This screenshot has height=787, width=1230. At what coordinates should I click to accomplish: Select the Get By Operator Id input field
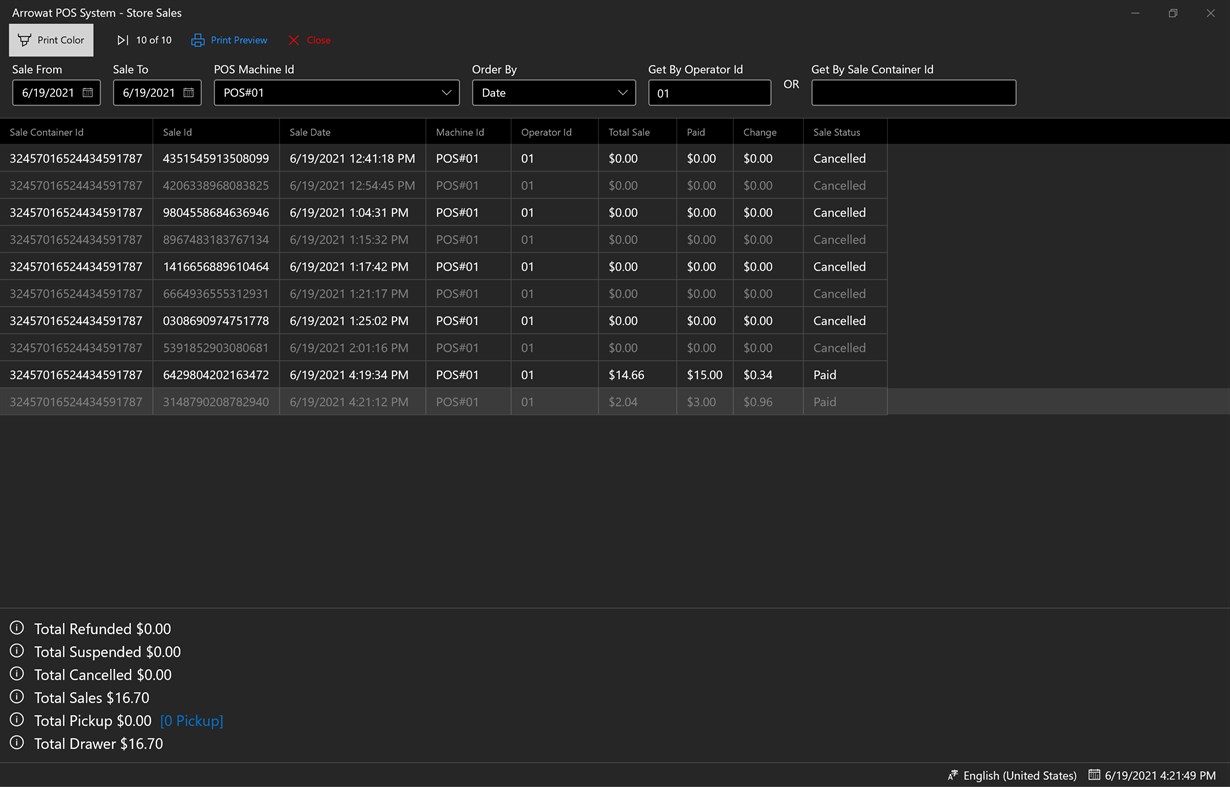pos(709,92)
